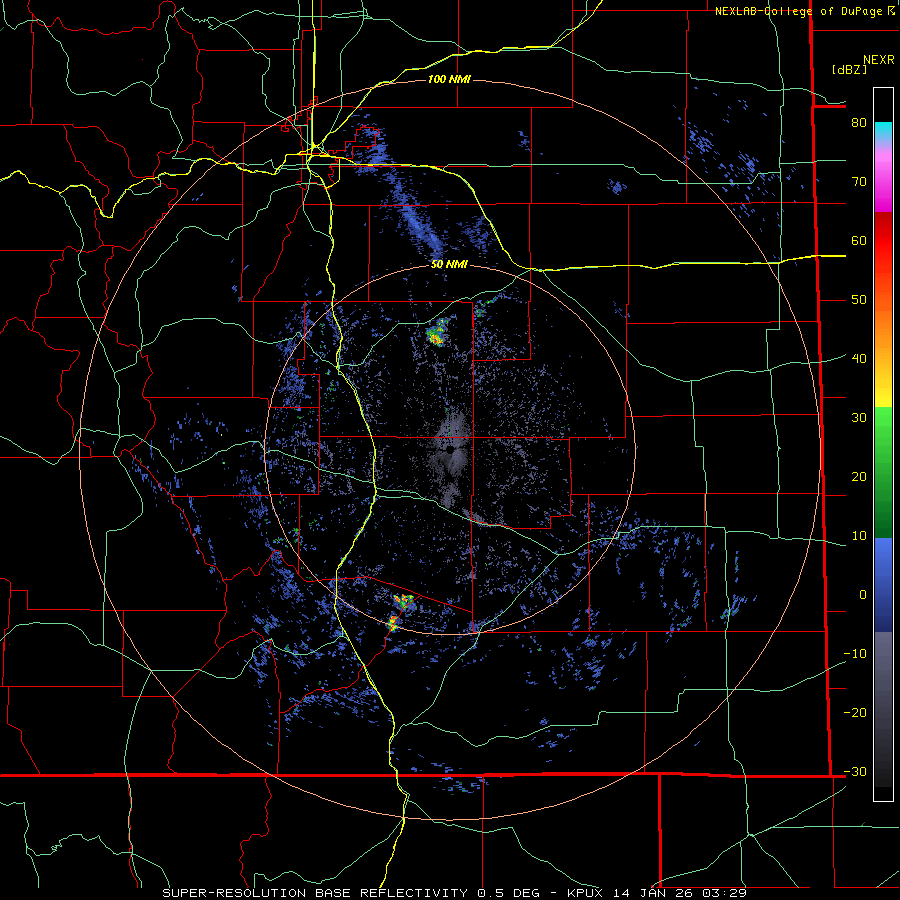Click the bottom caption with KPUX timestamp
Image resolution: width=900 pixels, height=900 pixels.
pyautogui.click(x=454, y=893)
